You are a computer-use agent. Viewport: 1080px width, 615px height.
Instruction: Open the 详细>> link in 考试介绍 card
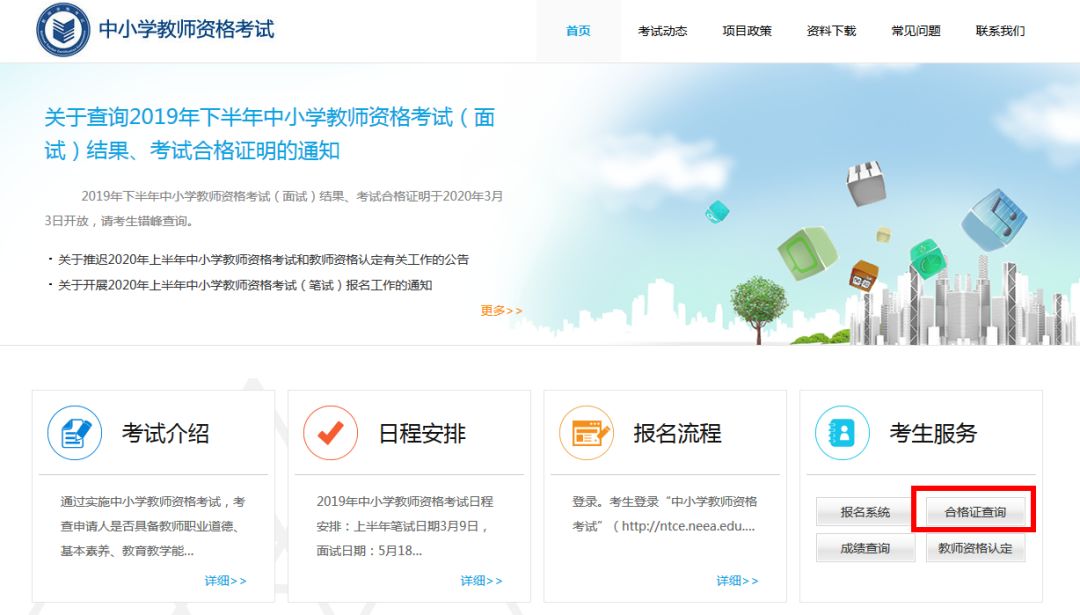[225, 581]
